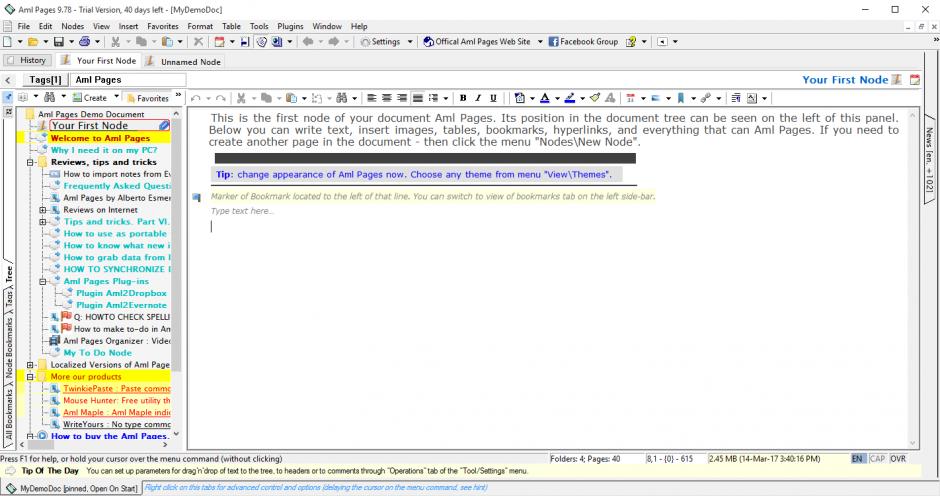Open the Nodes menu
This screenshot has width=940, height=496.
73,26
